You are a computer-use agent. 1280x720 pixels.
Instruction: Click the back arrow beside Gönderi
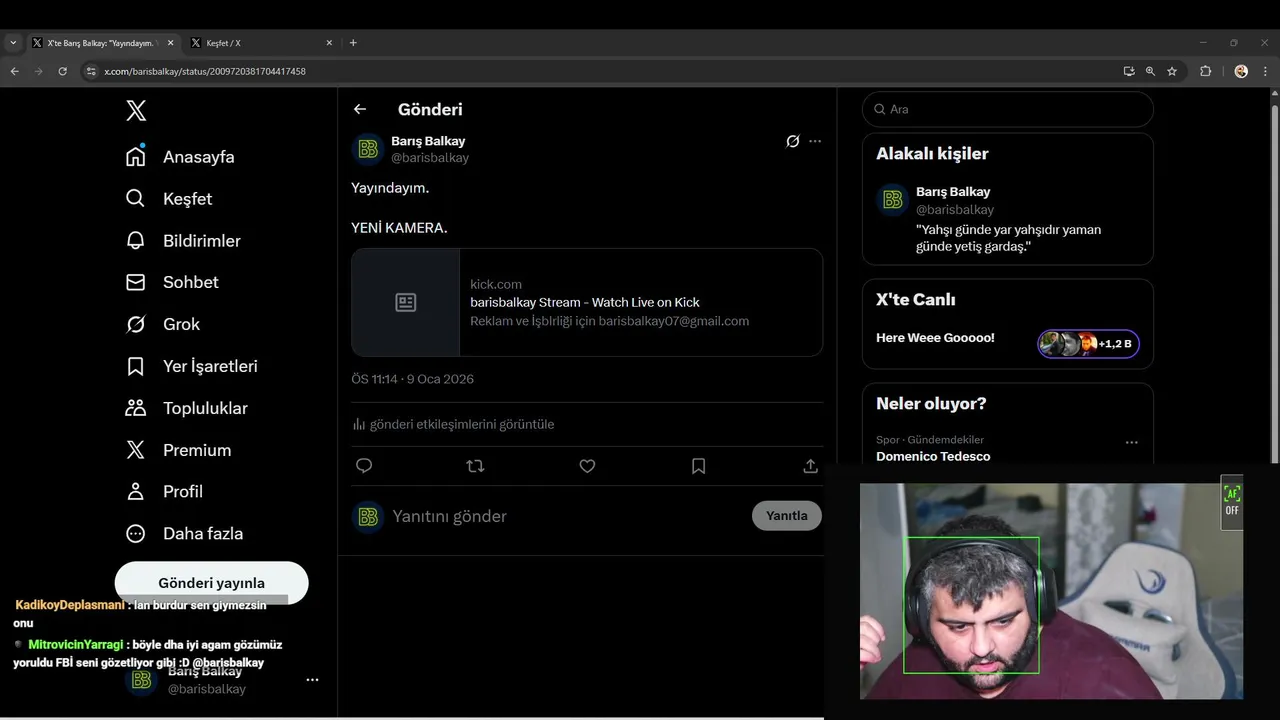point(360,109)
